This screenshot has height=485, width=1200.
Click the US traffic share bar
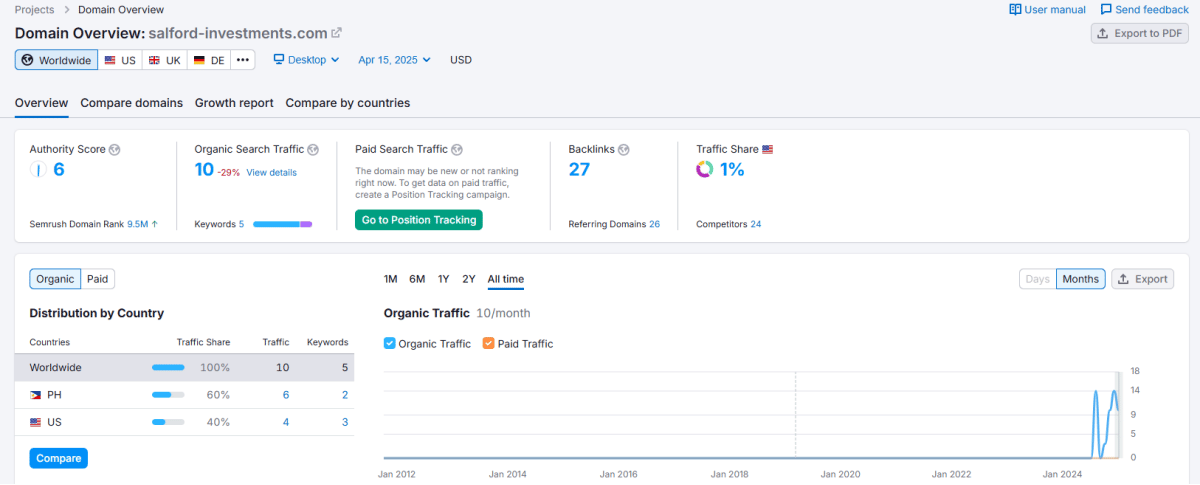pyautogui.click(x=168, y=422)
